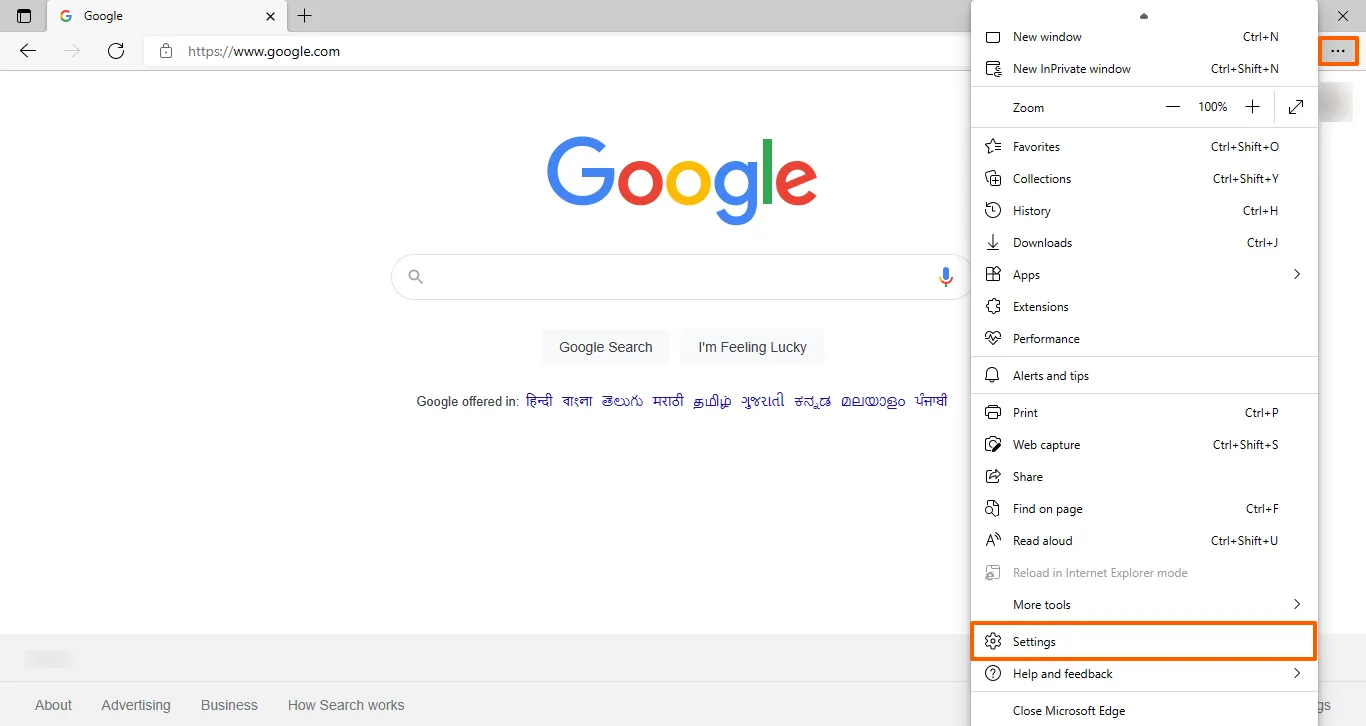The height and width of the screenshot is (726, 1366).
Task: Click the Find on page icon
Action: pos(993,509)
